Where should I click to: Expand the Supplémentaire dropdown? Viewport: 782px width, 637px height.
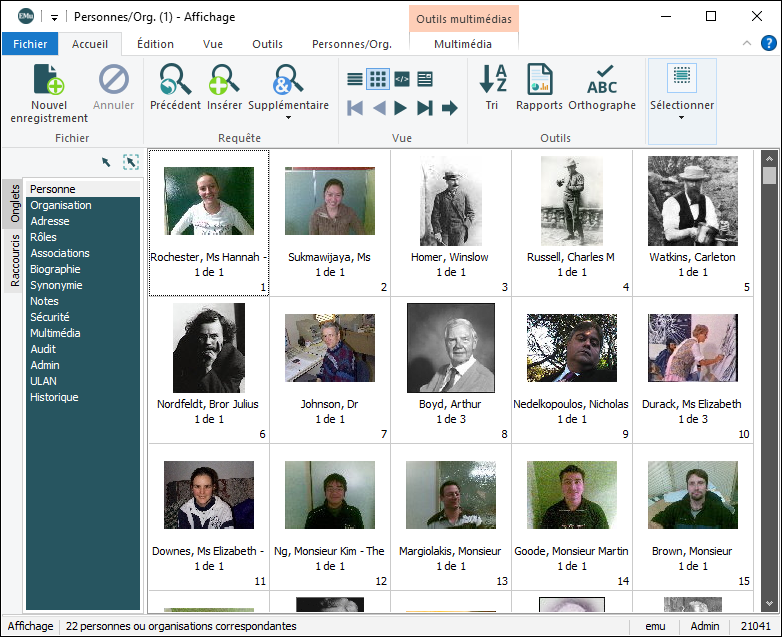pos(288,118)
